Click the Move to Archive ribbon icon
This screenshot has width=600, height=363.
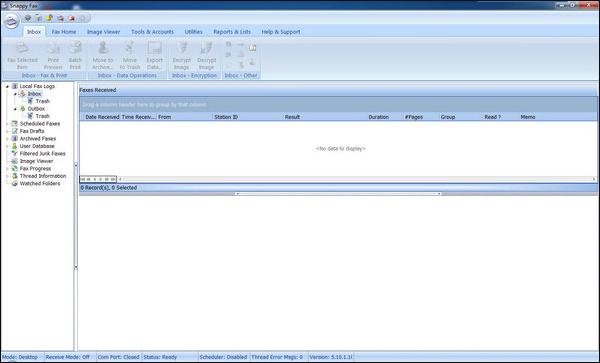pyautogui.click(x=103, y=48)
